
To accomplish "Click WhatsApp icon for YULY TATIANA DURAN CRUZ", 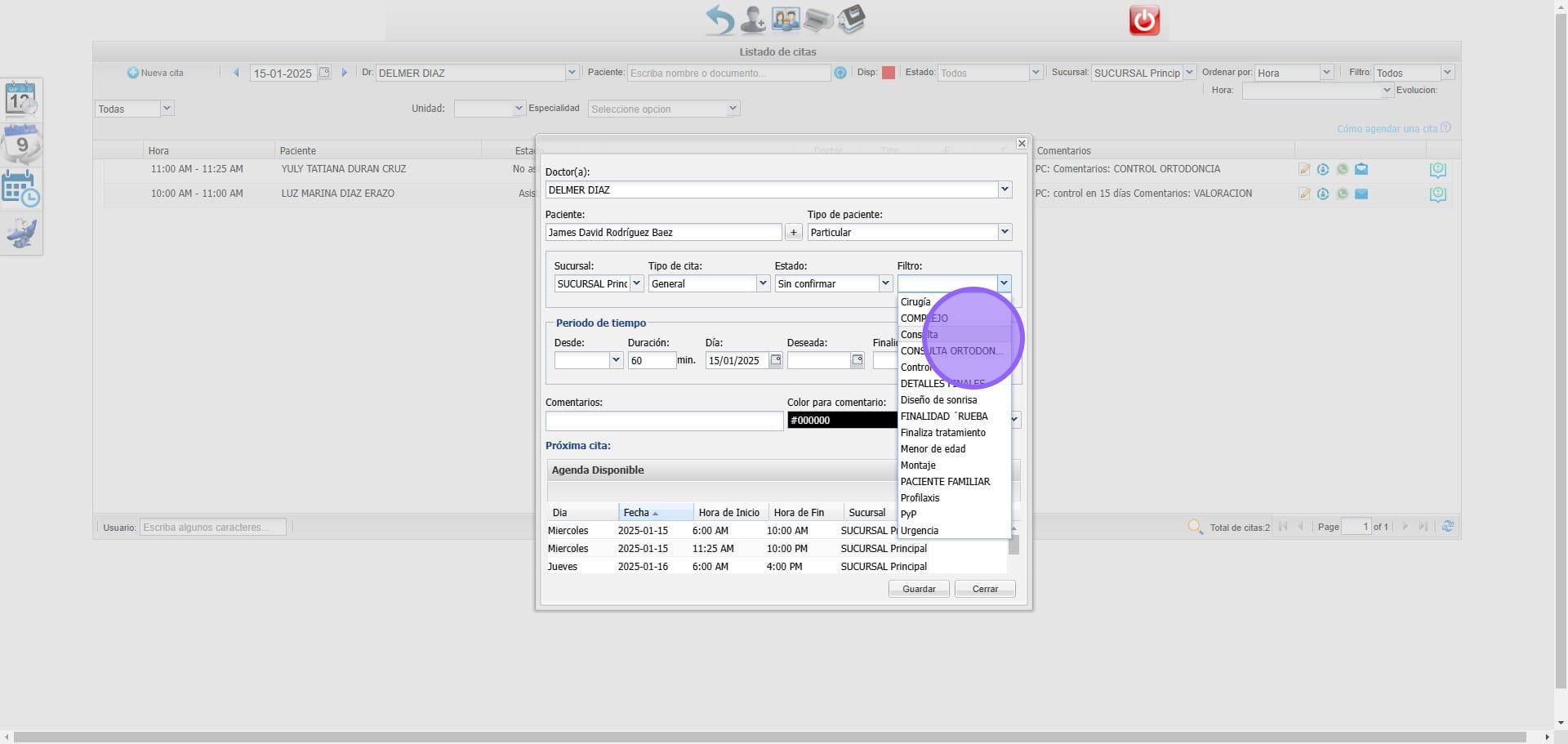I will coord(1342,170).
